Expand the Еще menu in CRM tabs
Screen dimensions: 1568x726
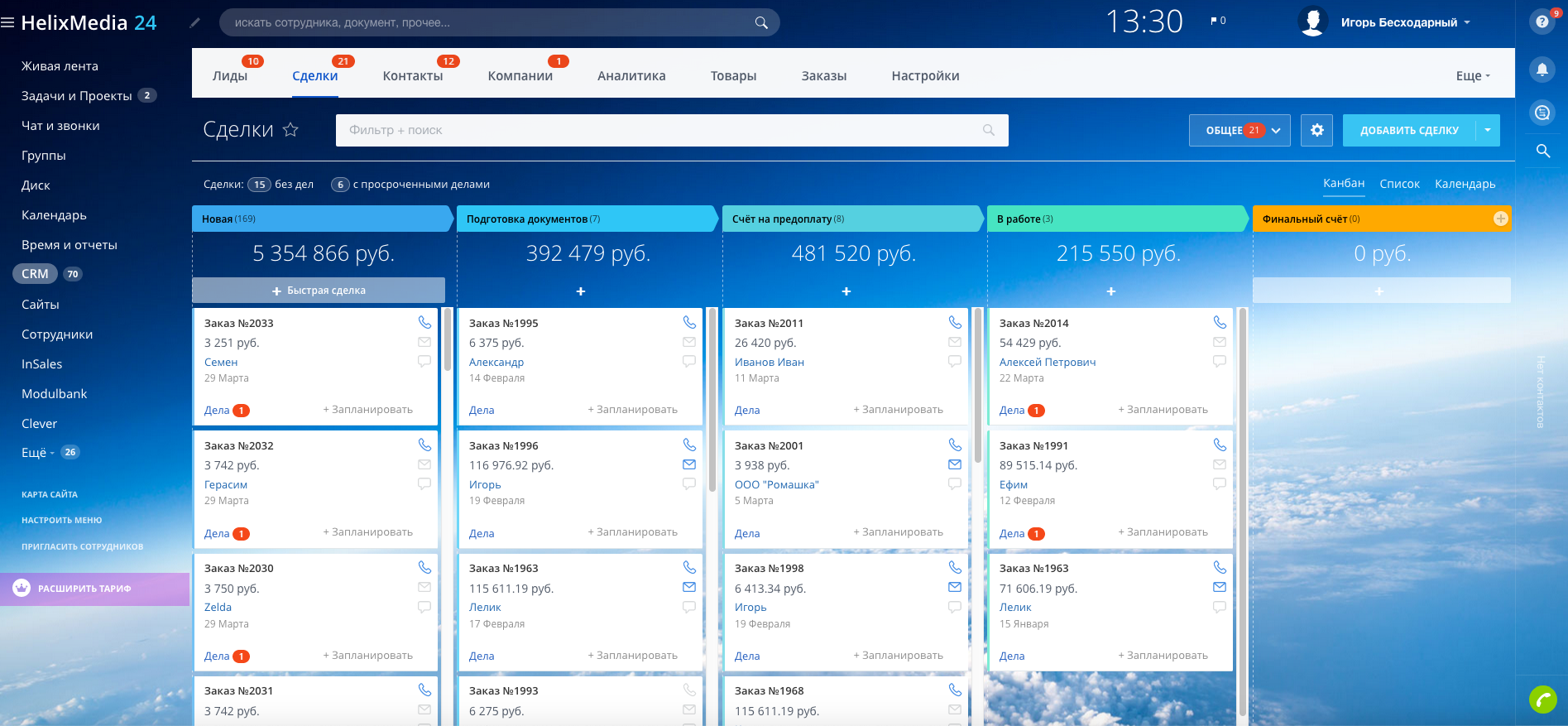1472,76
